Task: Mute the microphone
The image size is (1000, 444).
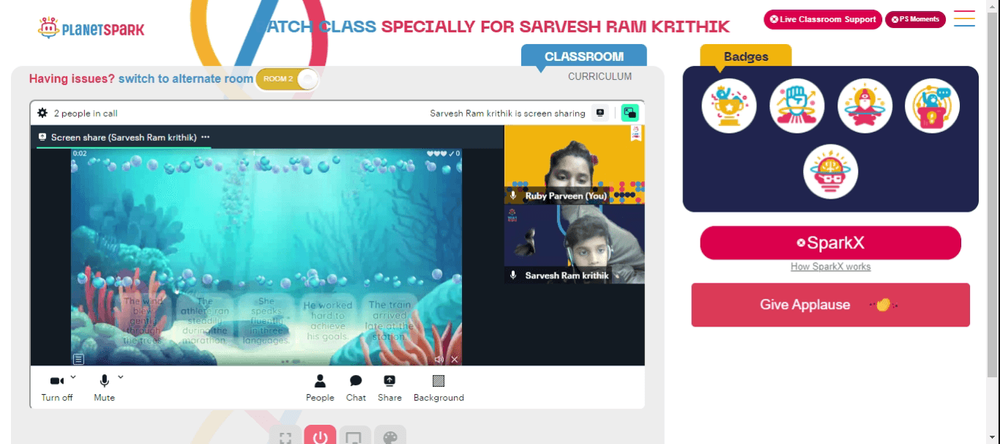Action: (105, 387)
